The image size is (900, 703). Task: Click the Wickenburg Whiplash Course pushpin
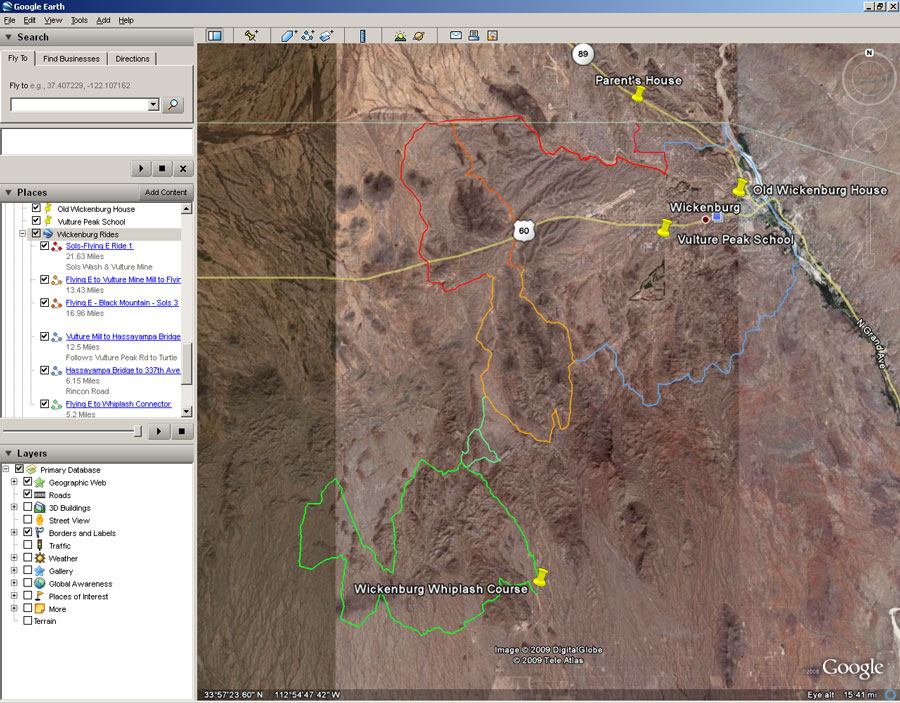tap(540, 577)
